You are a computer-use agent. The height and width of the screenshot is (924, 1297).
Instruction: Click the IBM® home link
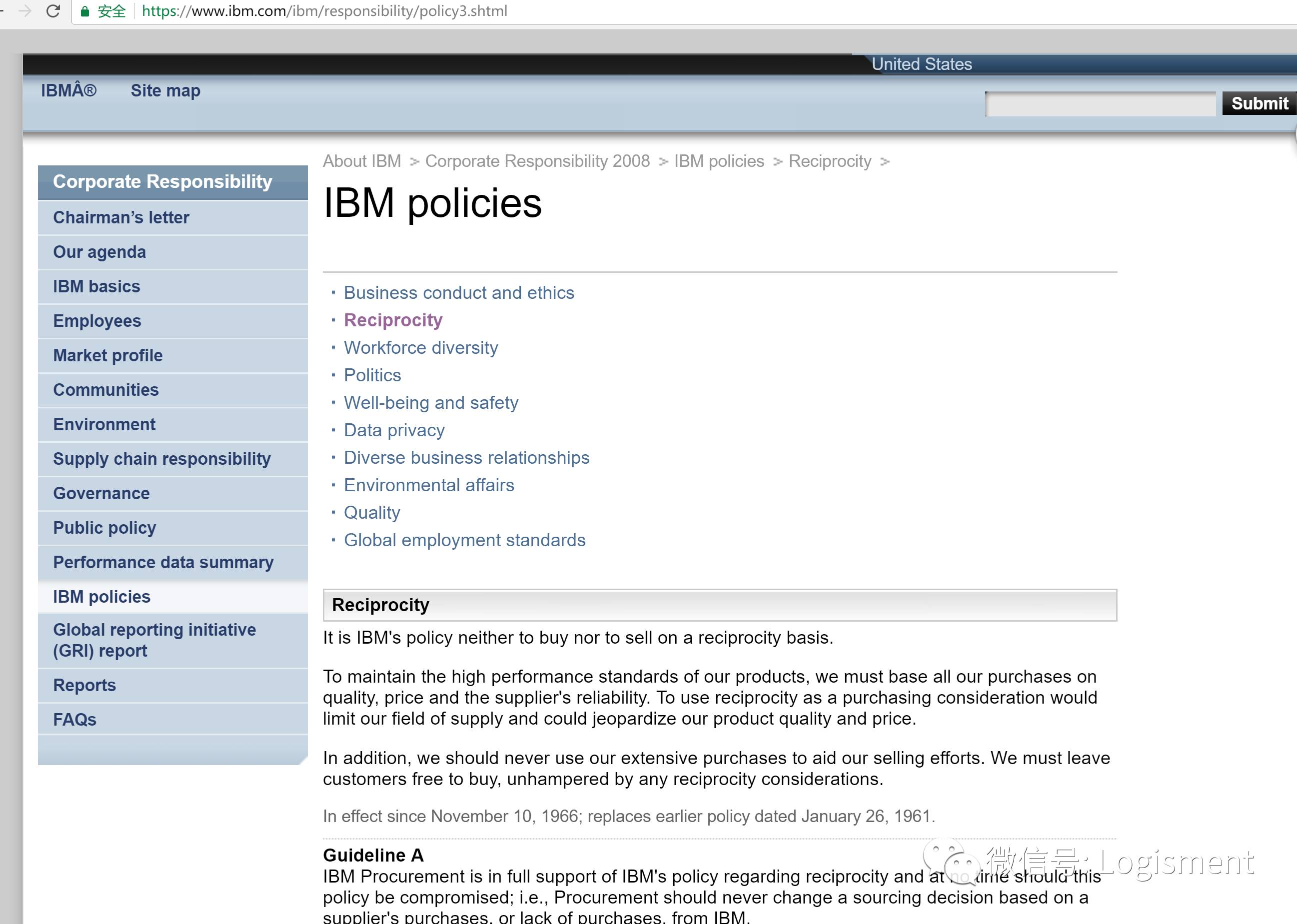(69, 90)
